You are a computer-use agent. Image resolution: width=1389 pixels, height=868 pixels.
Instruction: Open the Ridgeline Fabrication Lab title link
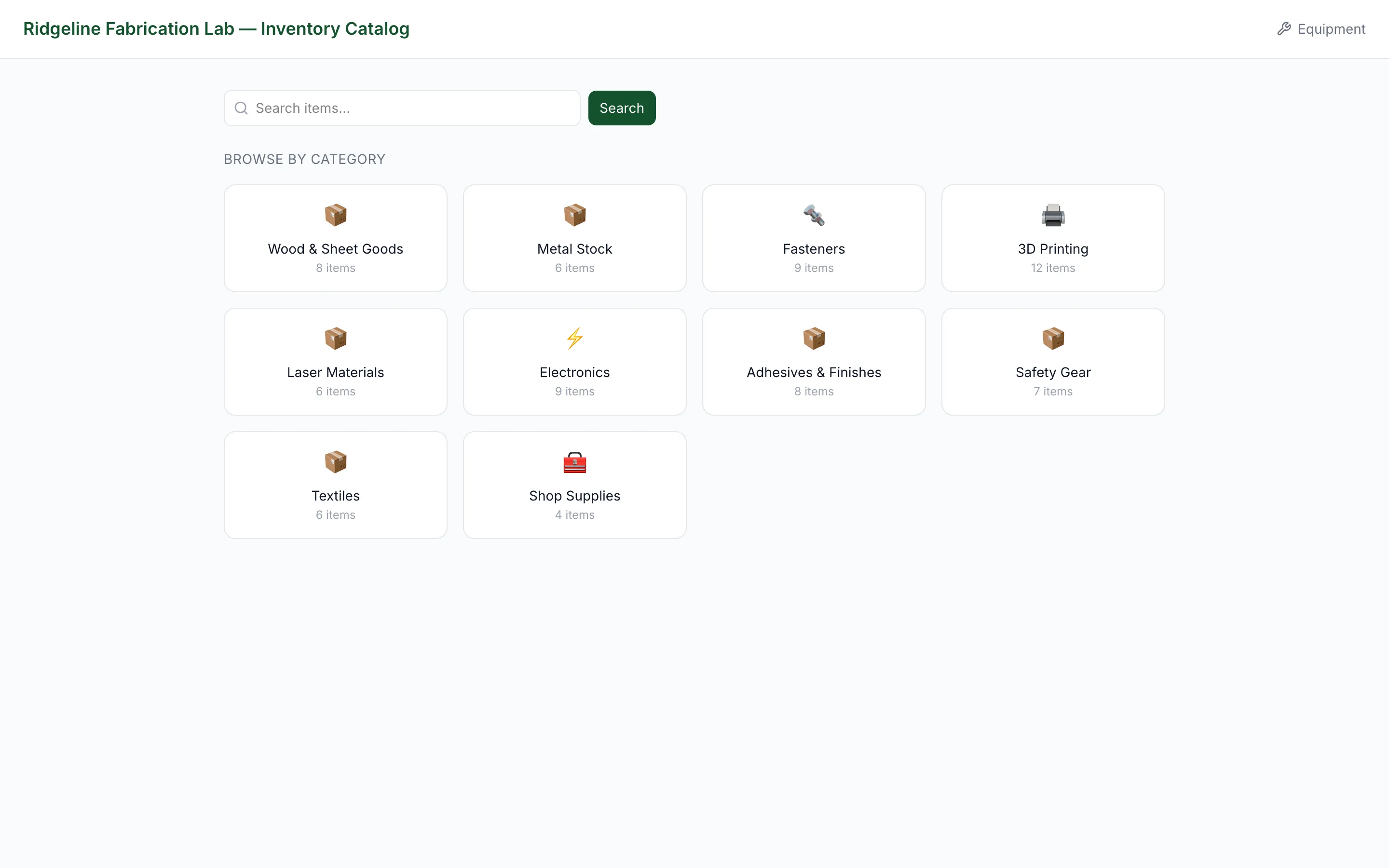217,29
